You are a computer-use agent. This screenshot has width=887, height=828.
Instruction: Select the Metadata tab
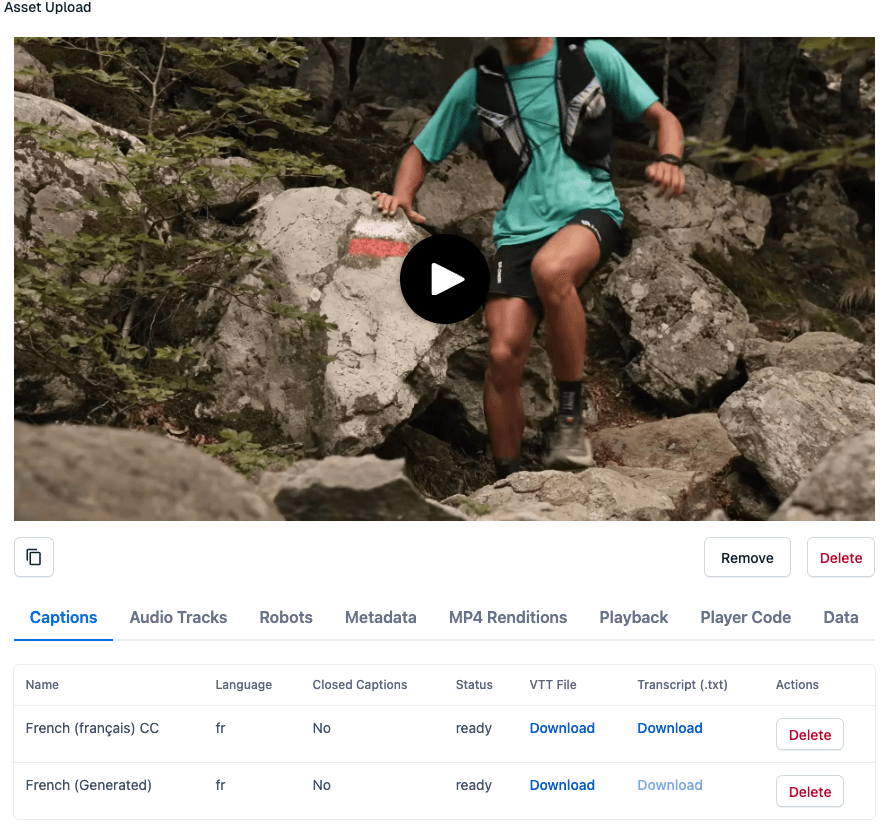(x=381, y=617)
